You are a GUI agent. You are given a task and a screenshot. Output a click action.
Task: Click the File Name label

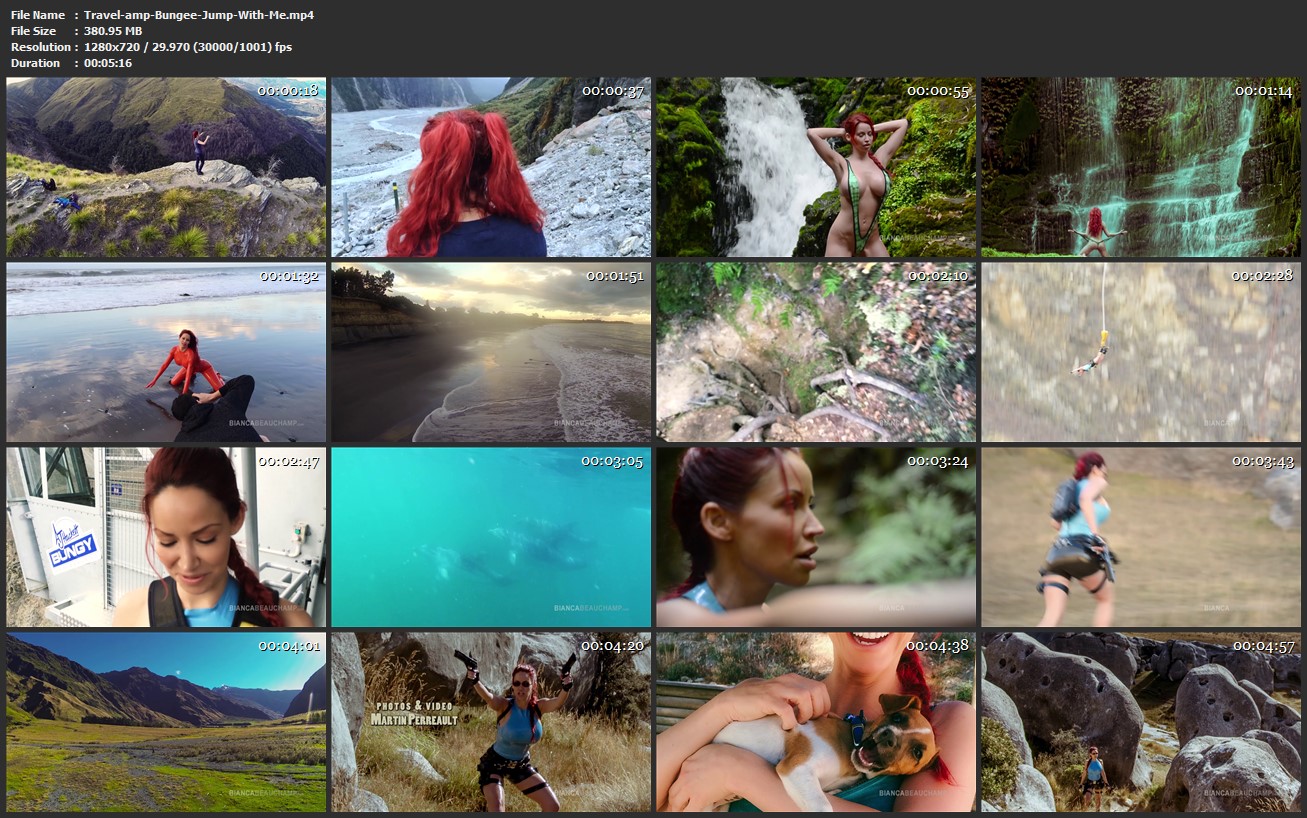click(38, 15)
